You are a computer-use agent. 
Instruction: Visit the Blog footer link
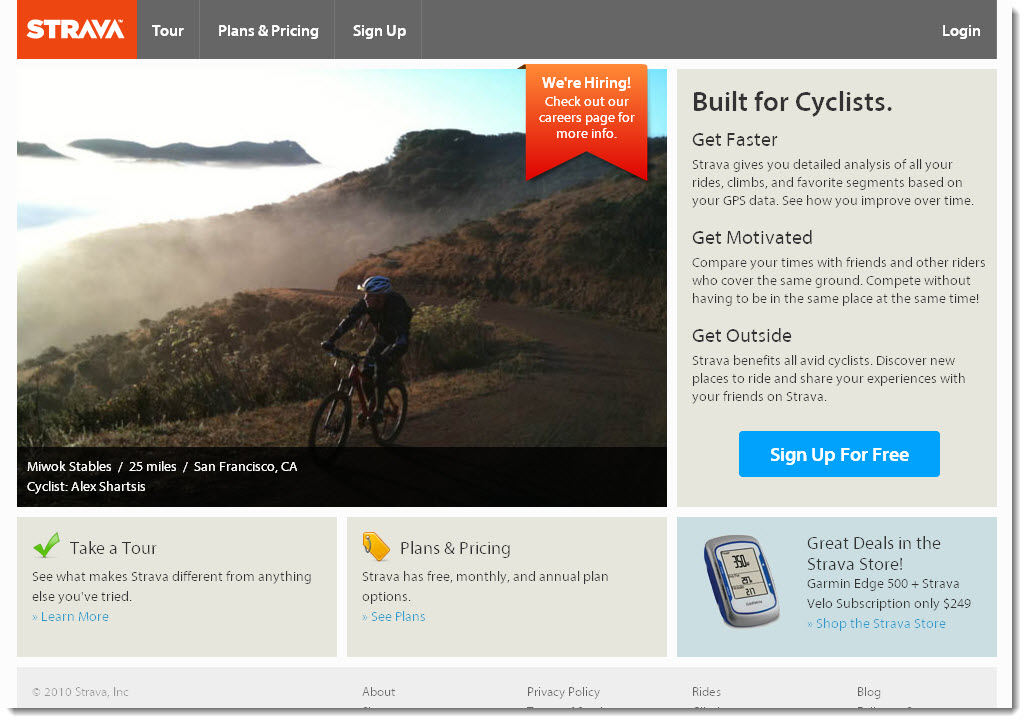click(869, 692)
